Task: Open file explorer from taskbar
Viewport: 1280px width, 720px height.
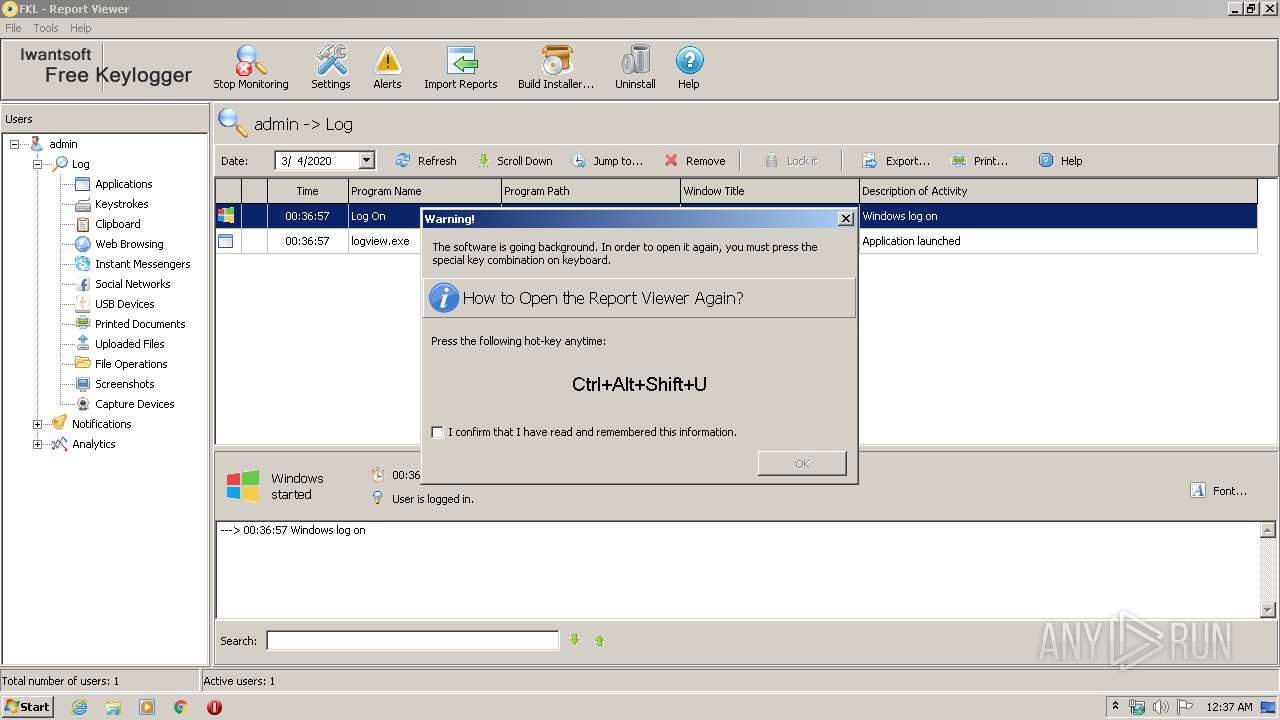Action: click(113, 707)
